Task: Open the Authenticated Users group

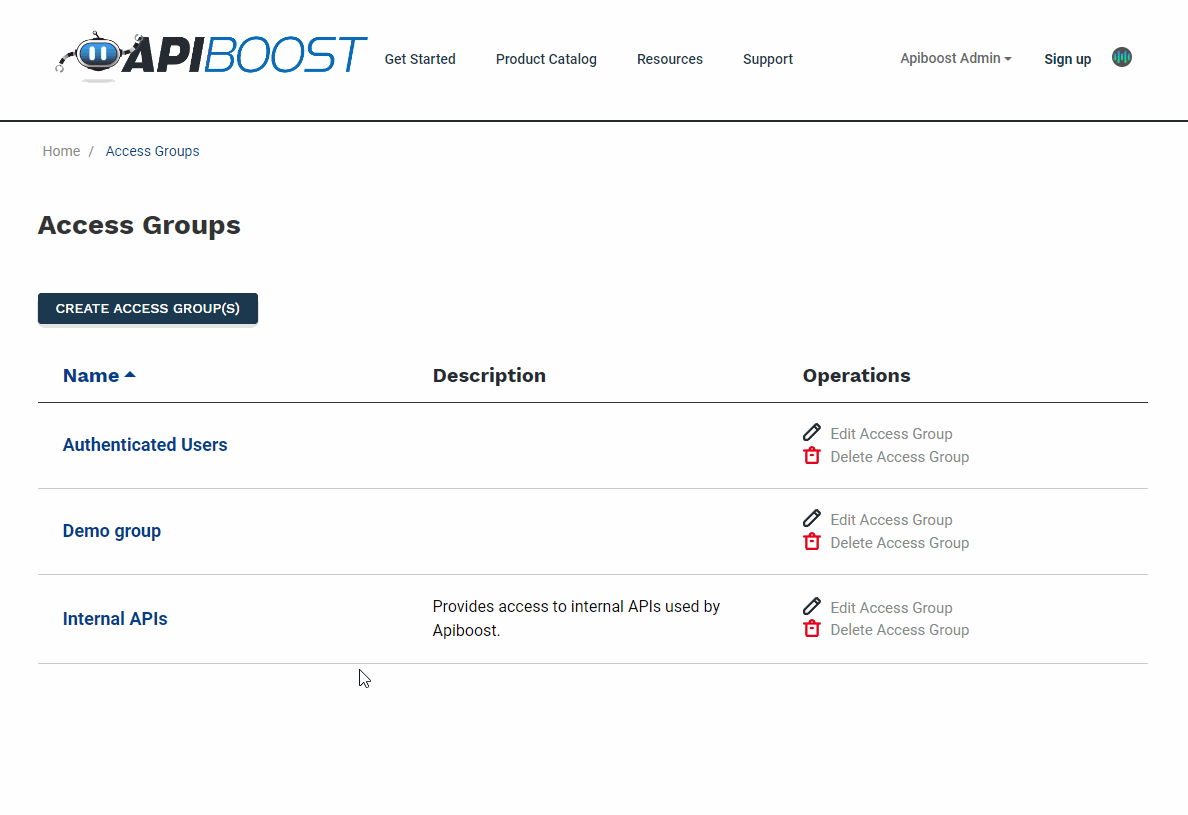Action: (145, 444)
